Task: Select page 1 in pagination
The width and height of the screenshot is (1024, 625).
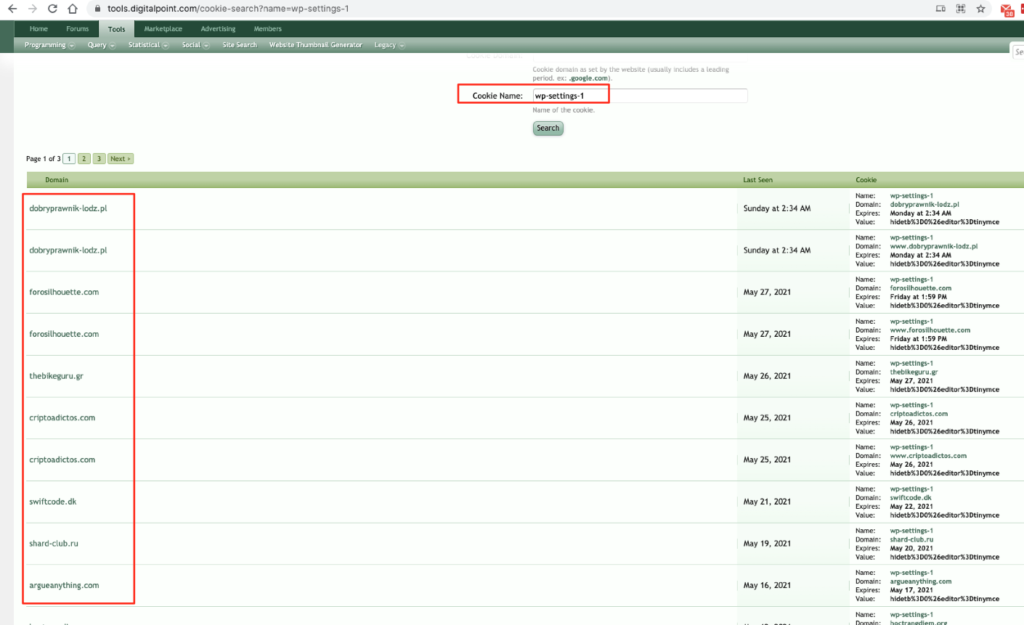Action: coord(69,159)
